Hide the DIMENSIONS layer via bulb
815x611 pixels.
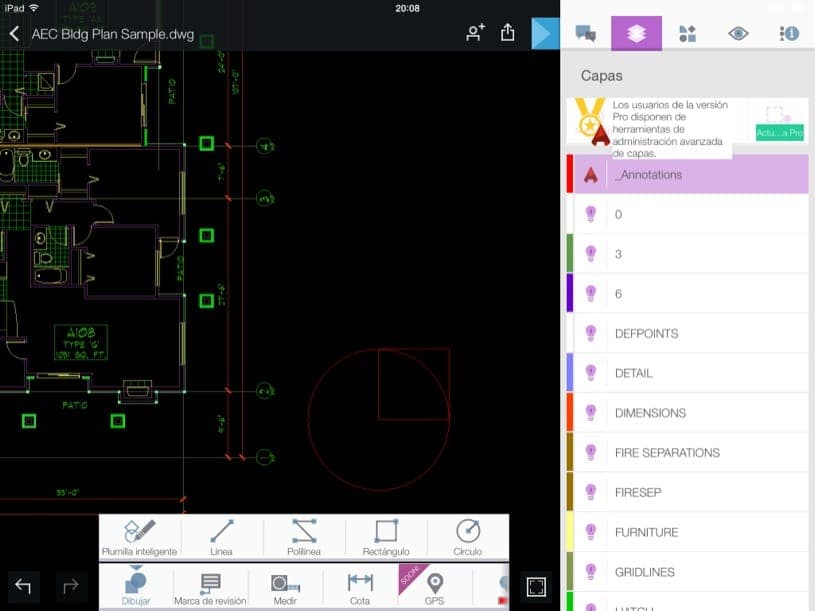[590, 413]
